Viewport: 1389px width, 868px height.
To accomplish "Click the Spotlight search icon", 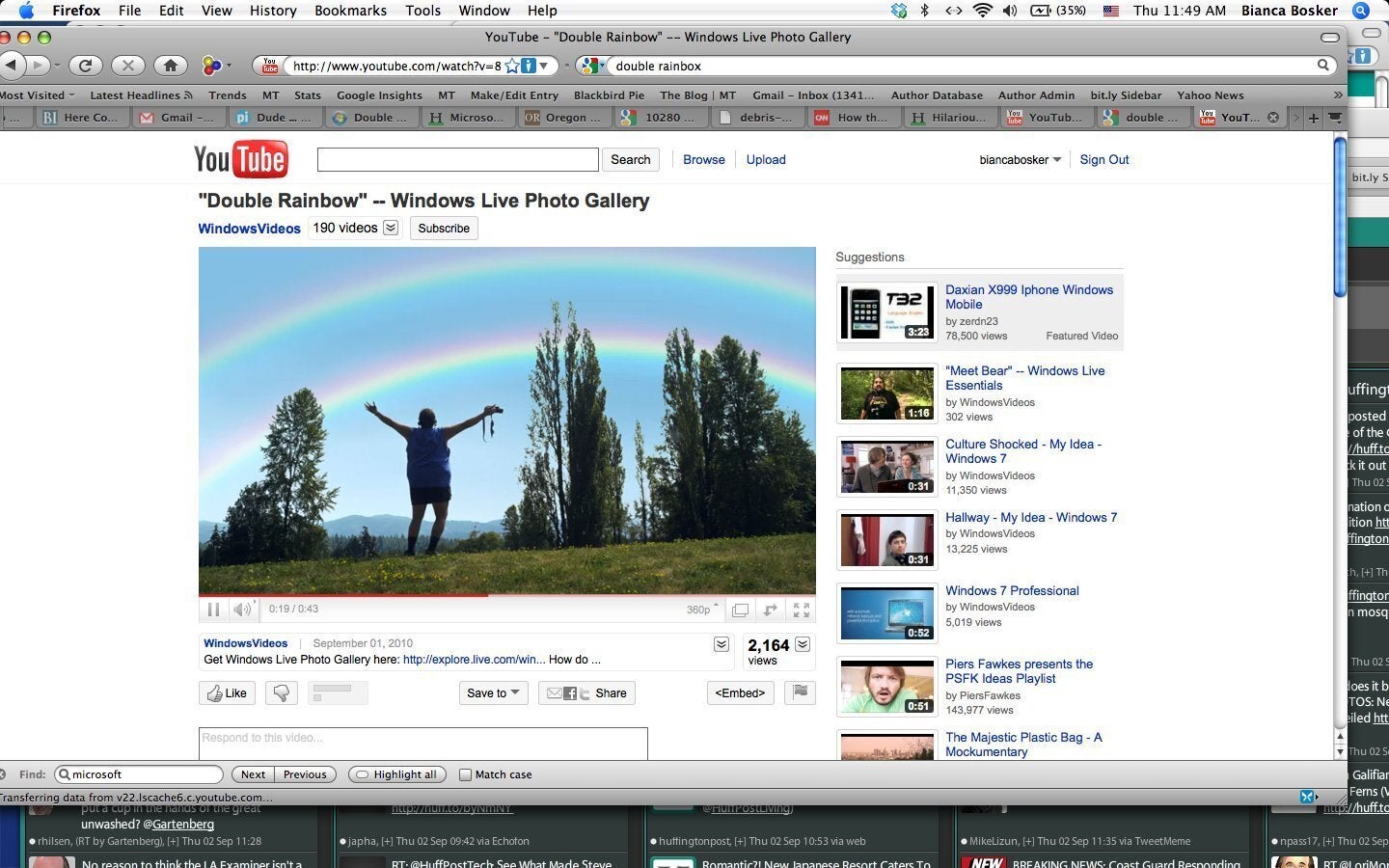I will click(x=1361, y=11).
